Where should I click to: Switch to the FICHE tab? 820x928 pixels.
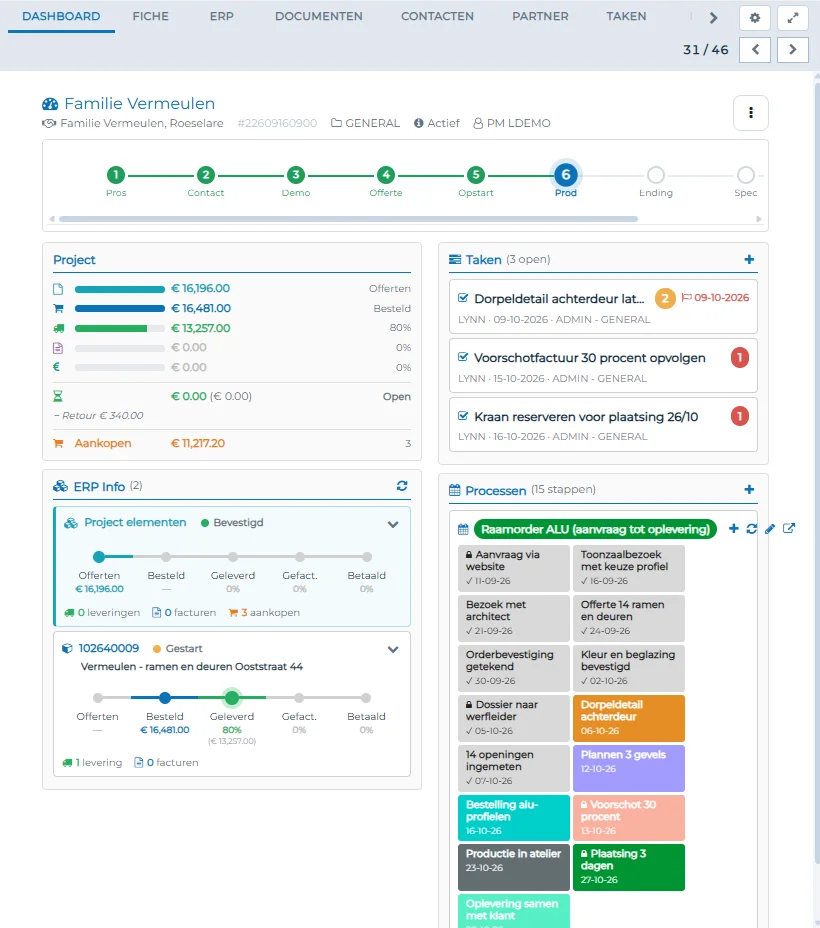(150, 16)
